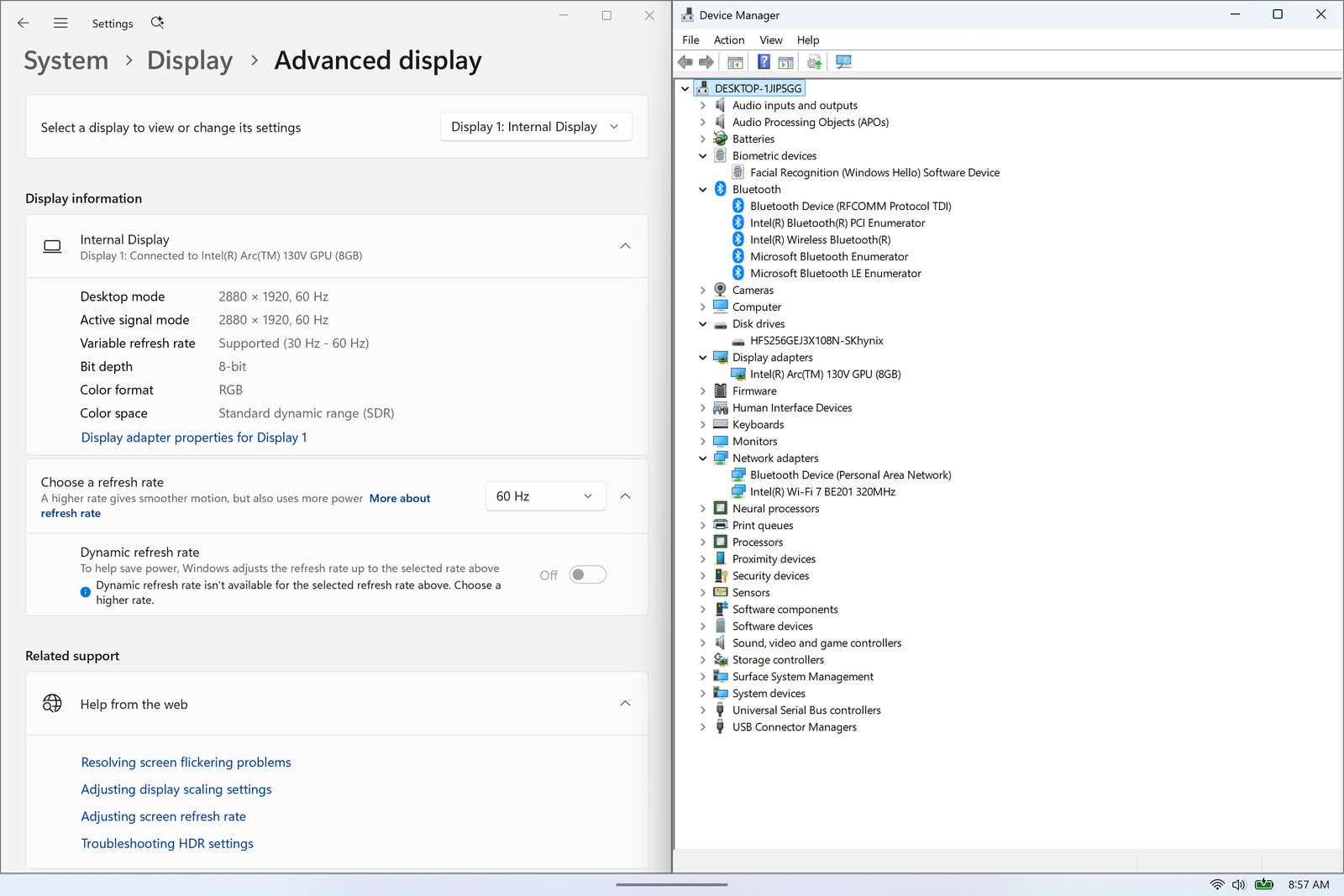Open Resolving screen flickering problems link

[x=186, y=762]
